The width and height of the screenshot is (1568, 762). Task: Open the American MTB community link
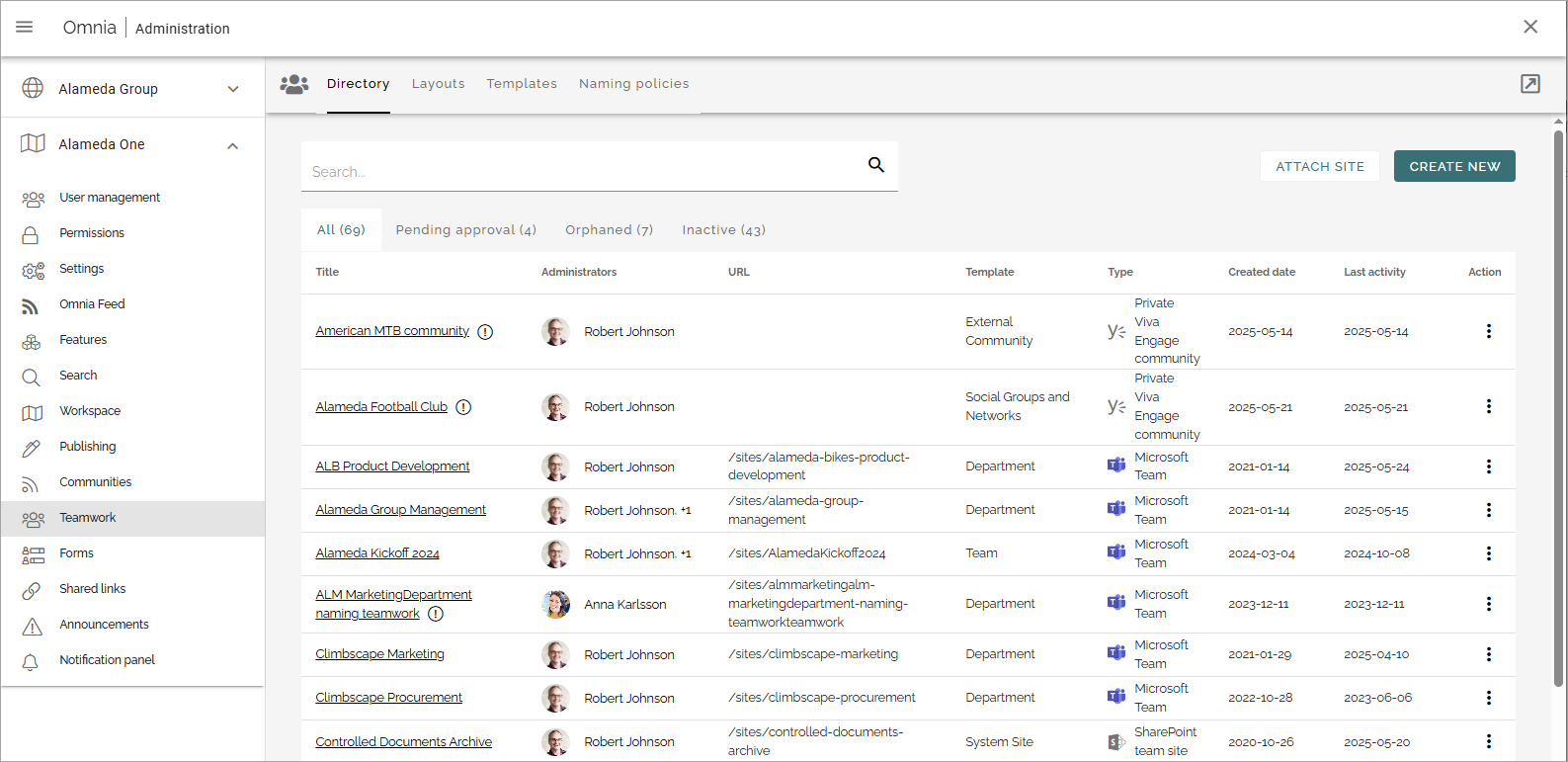(x=392, y=331)
